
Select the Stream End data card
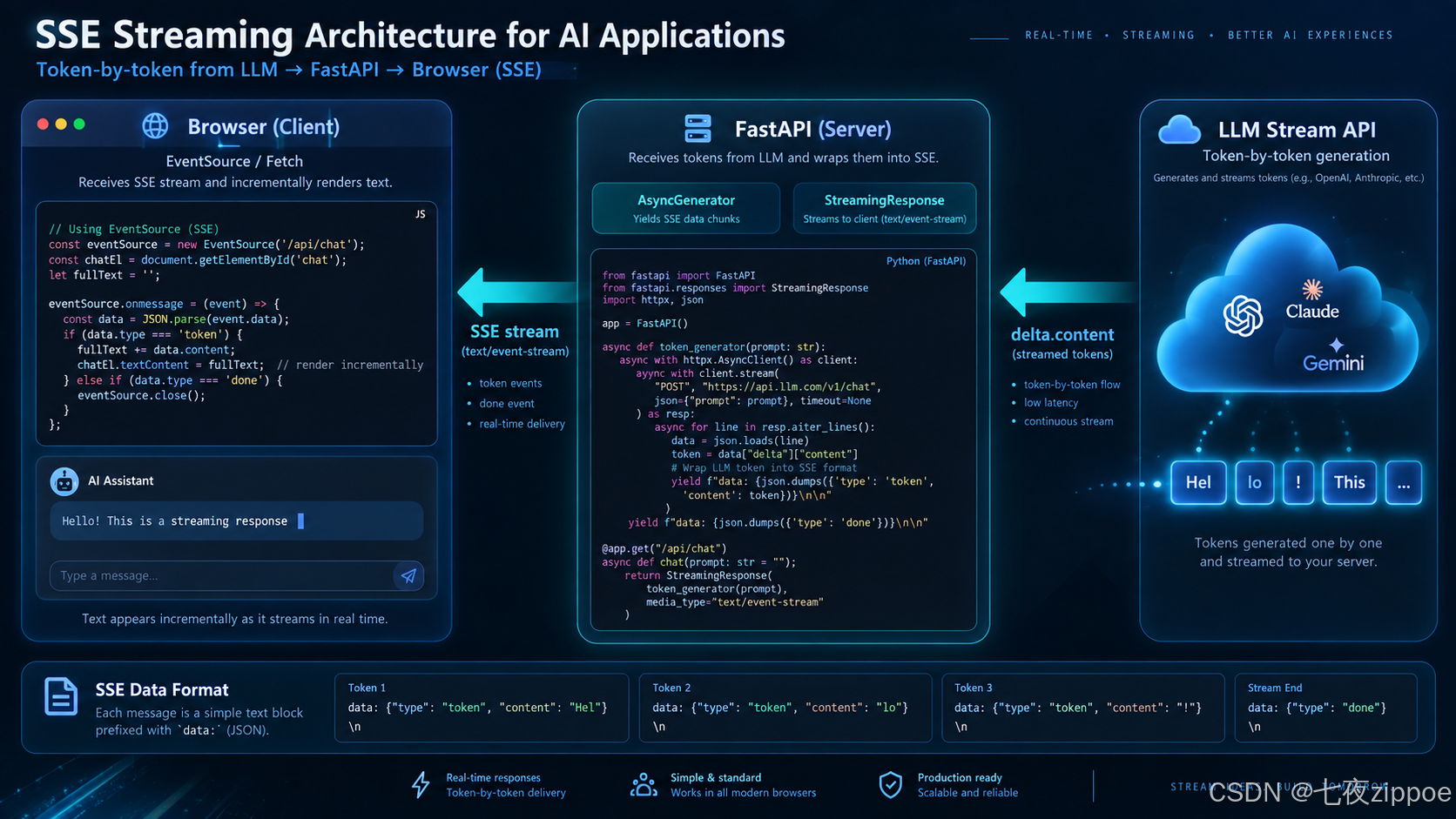[1326, 708]
